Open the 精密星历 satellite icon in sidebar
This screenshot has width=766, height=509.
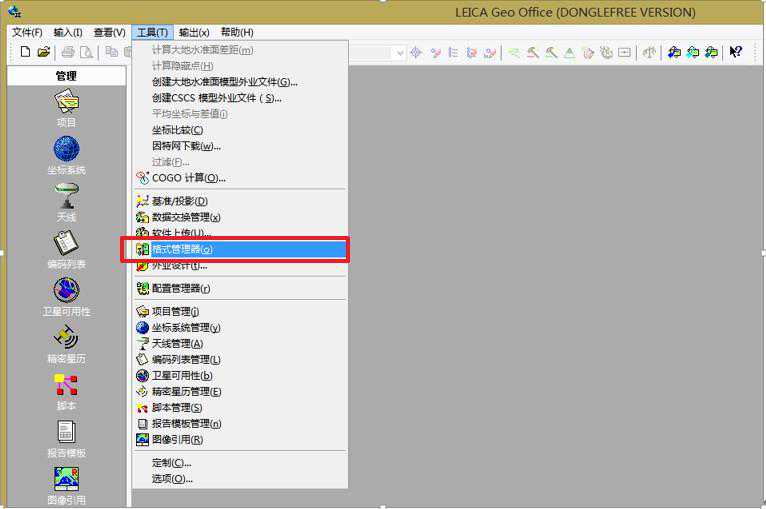[66, 337]
